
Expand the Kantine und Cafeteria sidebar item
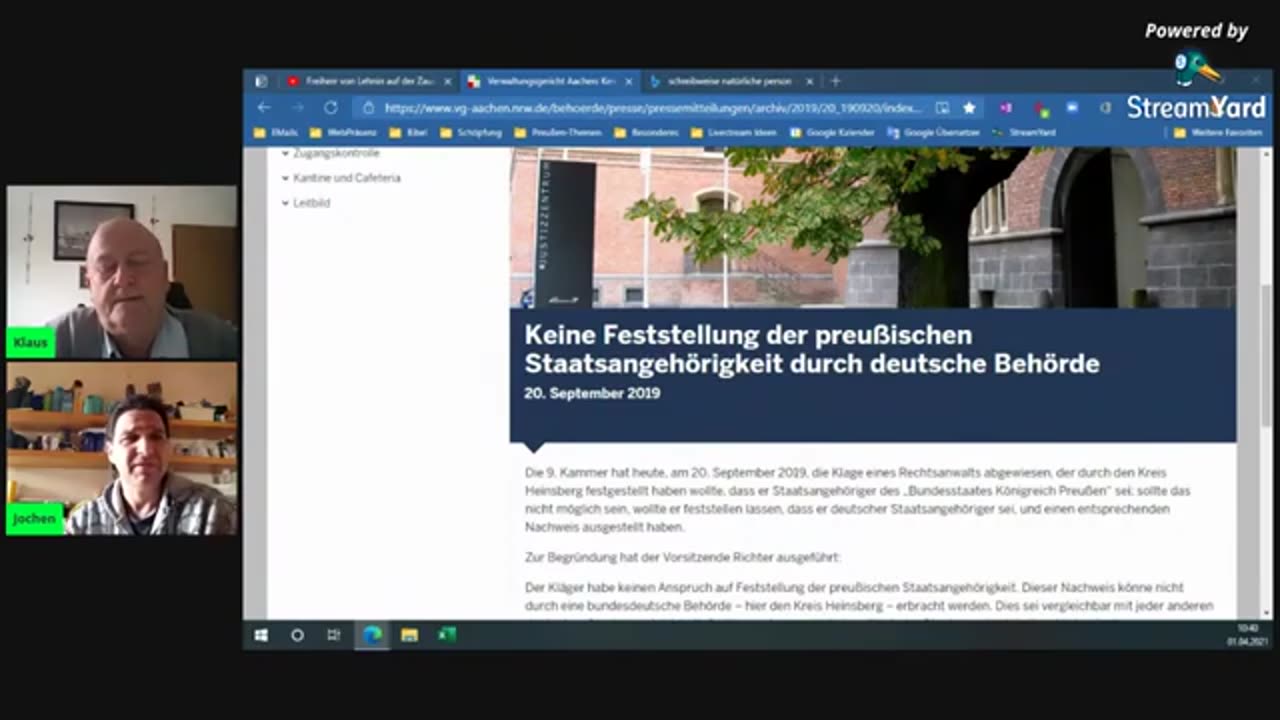tap(341, 178)
